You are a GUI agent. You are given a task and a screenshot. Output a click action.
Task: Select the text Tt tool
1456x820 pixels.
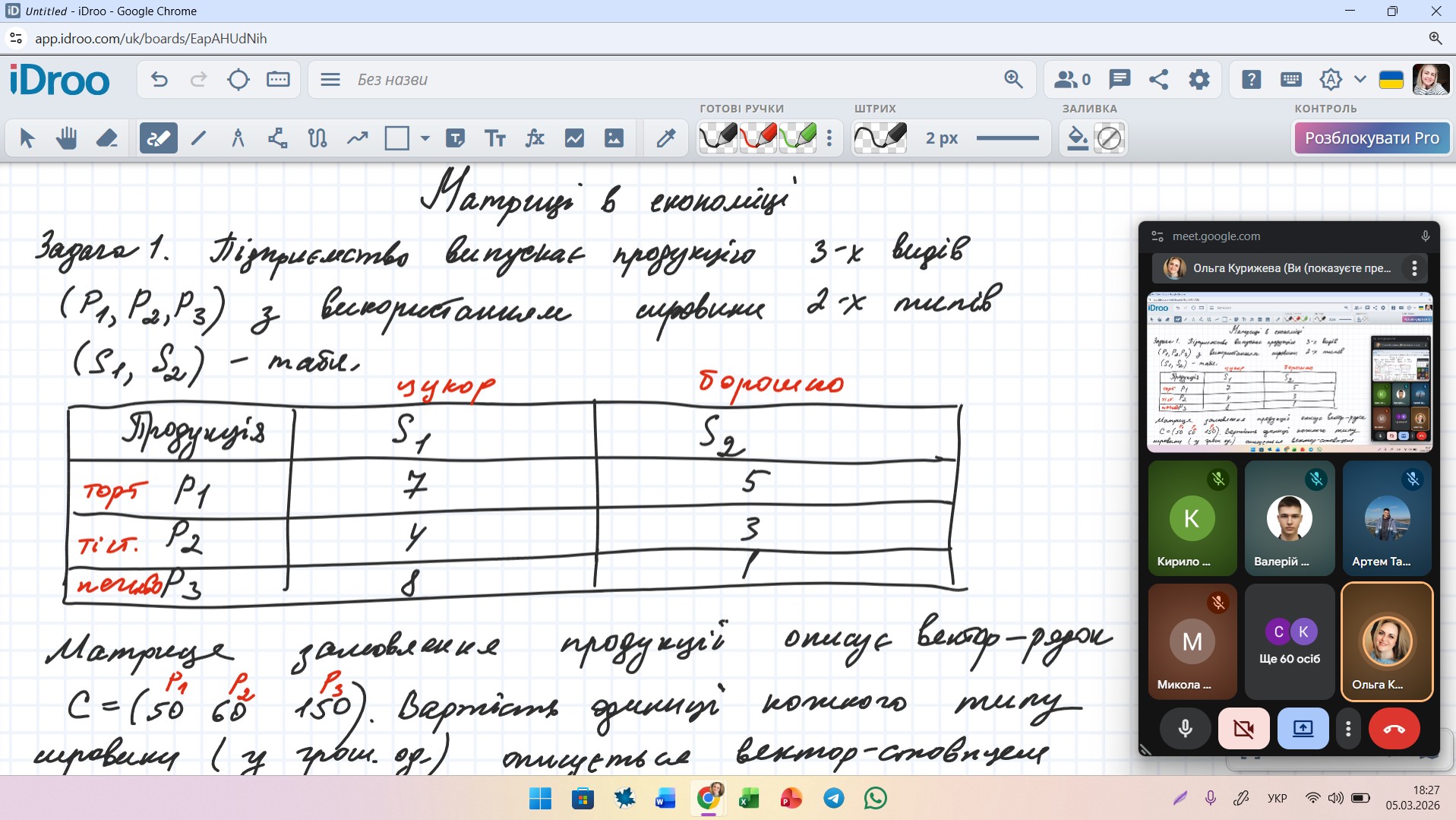495,138
